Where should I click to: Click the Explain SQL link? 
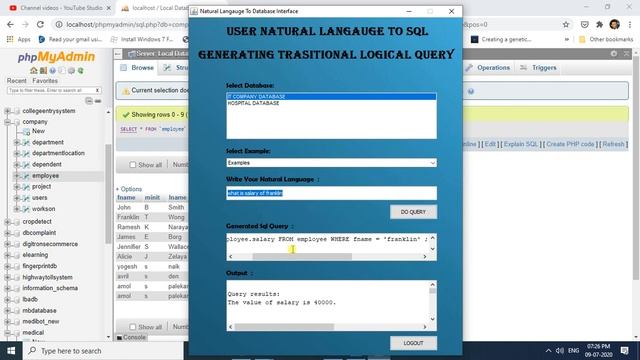520,144
